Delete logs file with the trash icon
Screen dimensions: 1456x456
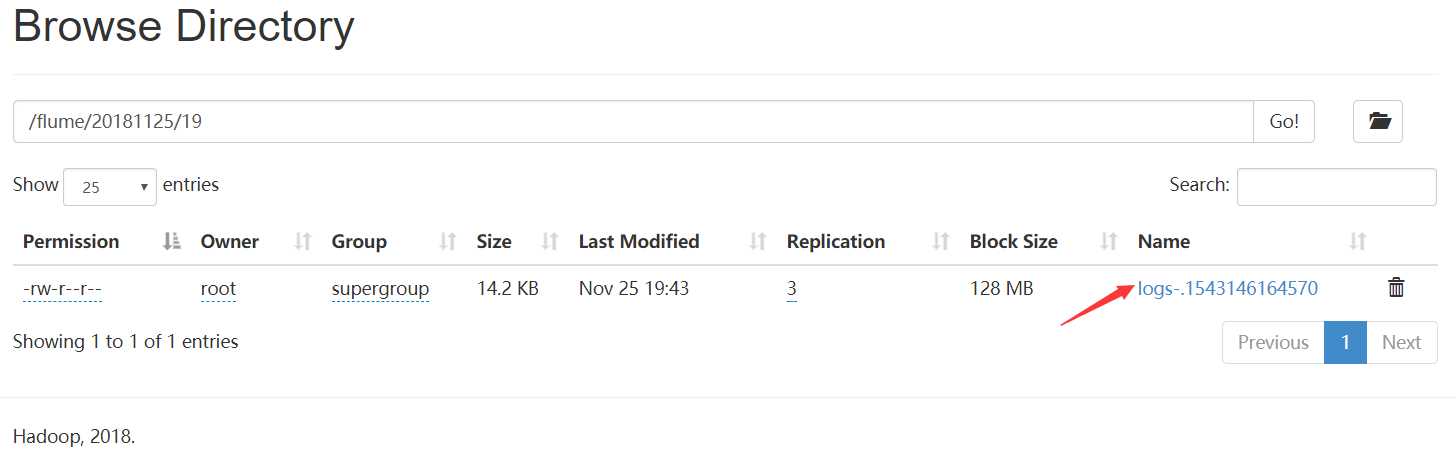pos(1397,288)
